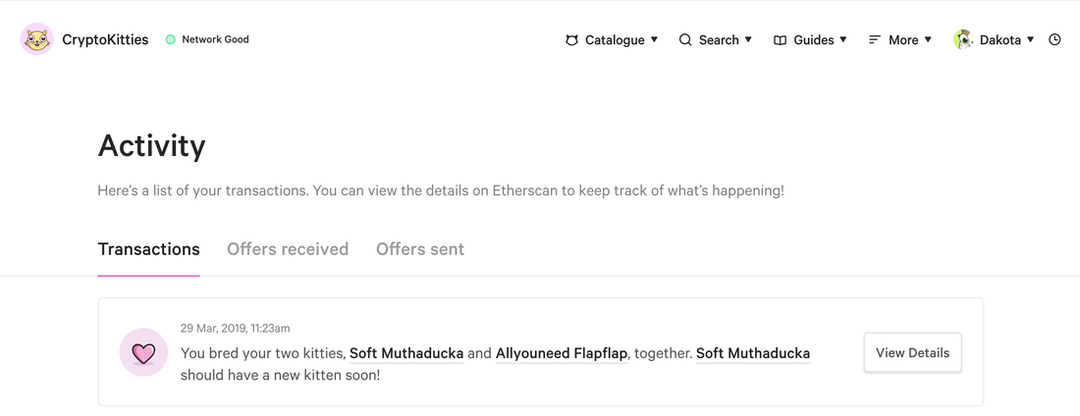
Task: Click the pink heart breeding icon
Action: (x=144, y=352)
